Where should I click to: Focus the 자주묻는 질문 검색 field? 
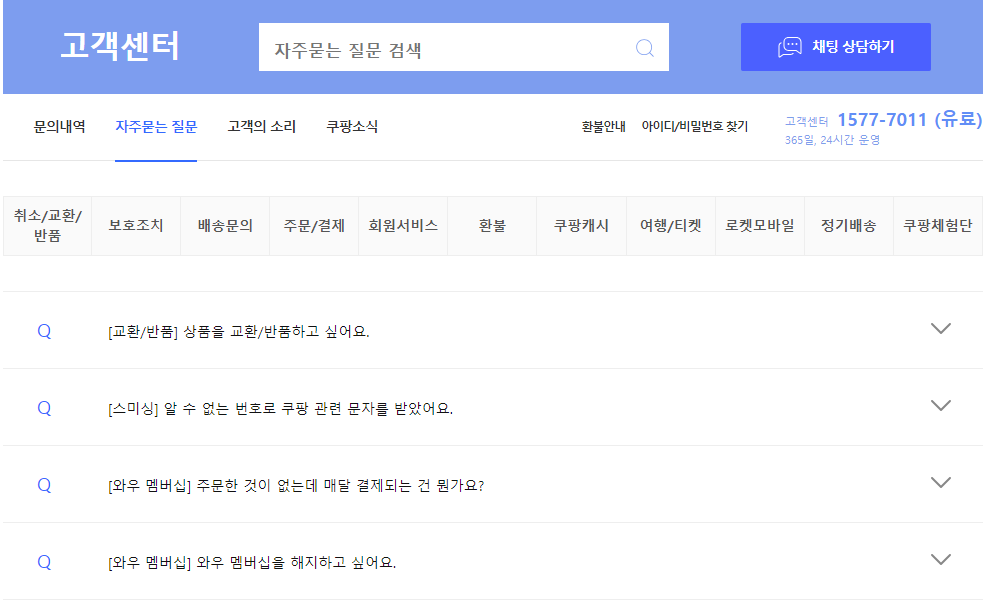point(464,47)
